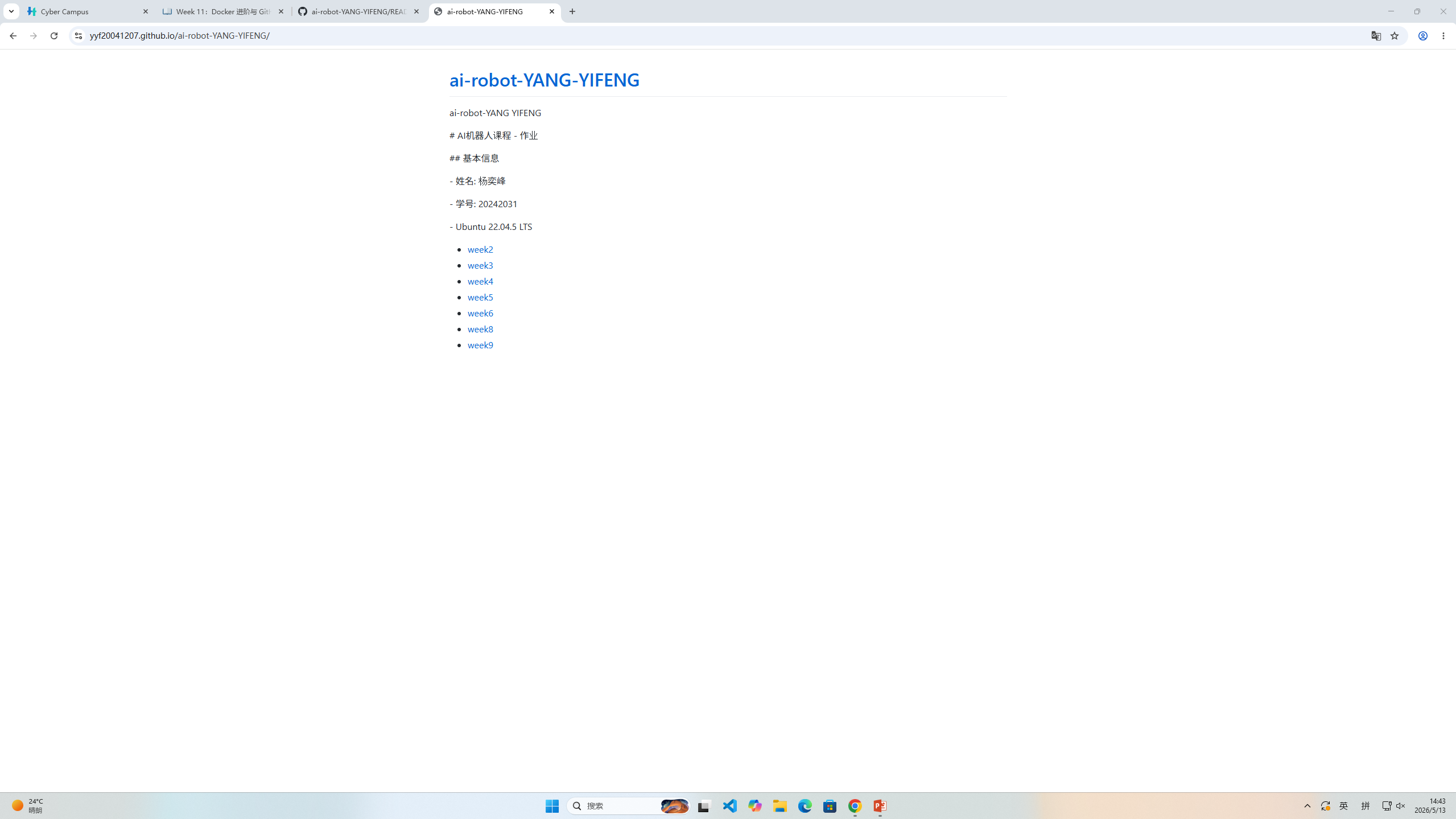
Task: Click the taskbar search box
Action: [x=628, y=806]
